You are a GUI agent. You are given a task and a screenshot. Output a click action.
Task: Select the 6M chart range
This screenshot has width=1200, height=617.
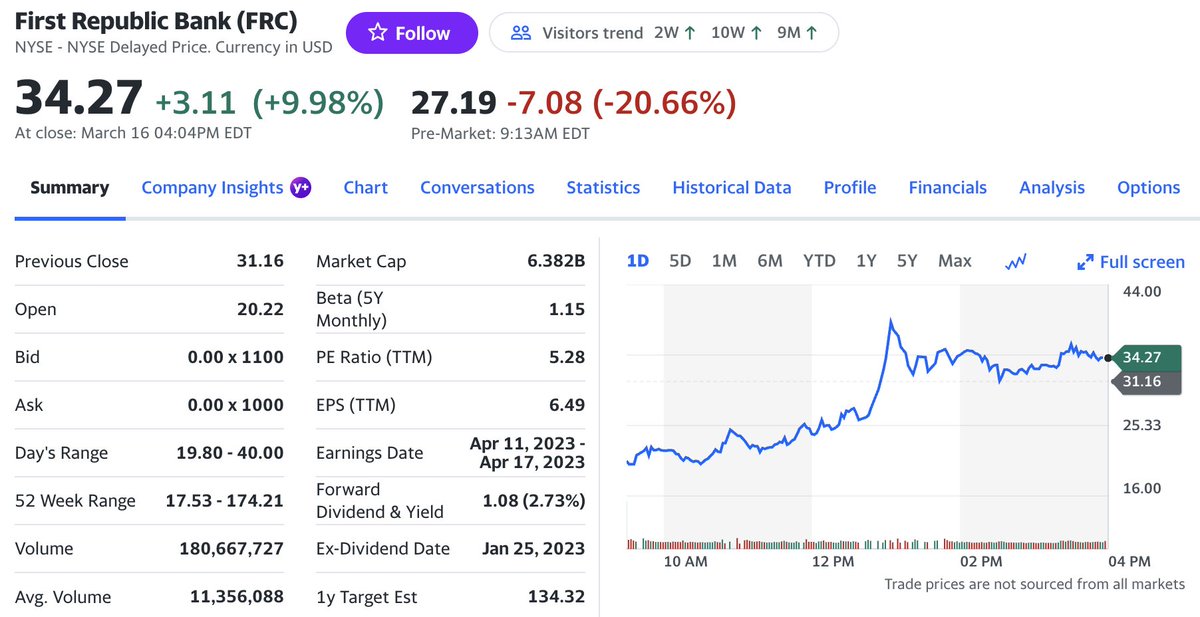770,261
